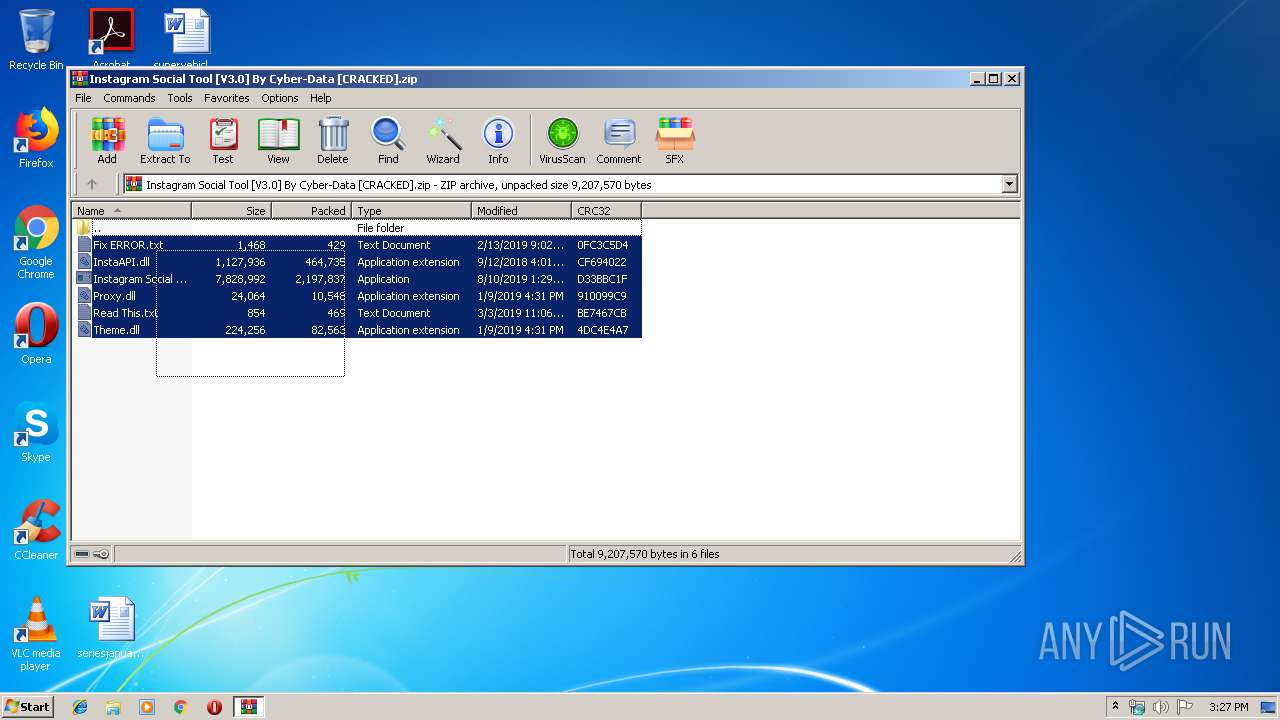Select Read This.txt file
Screen dimensions: 1280x720
358,313
